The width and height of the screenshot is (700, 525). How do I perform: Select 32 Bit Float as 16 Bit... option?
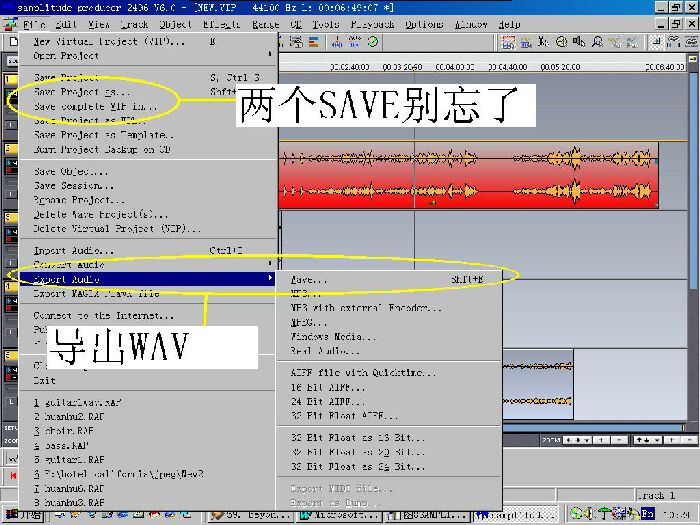coord(389,438)
